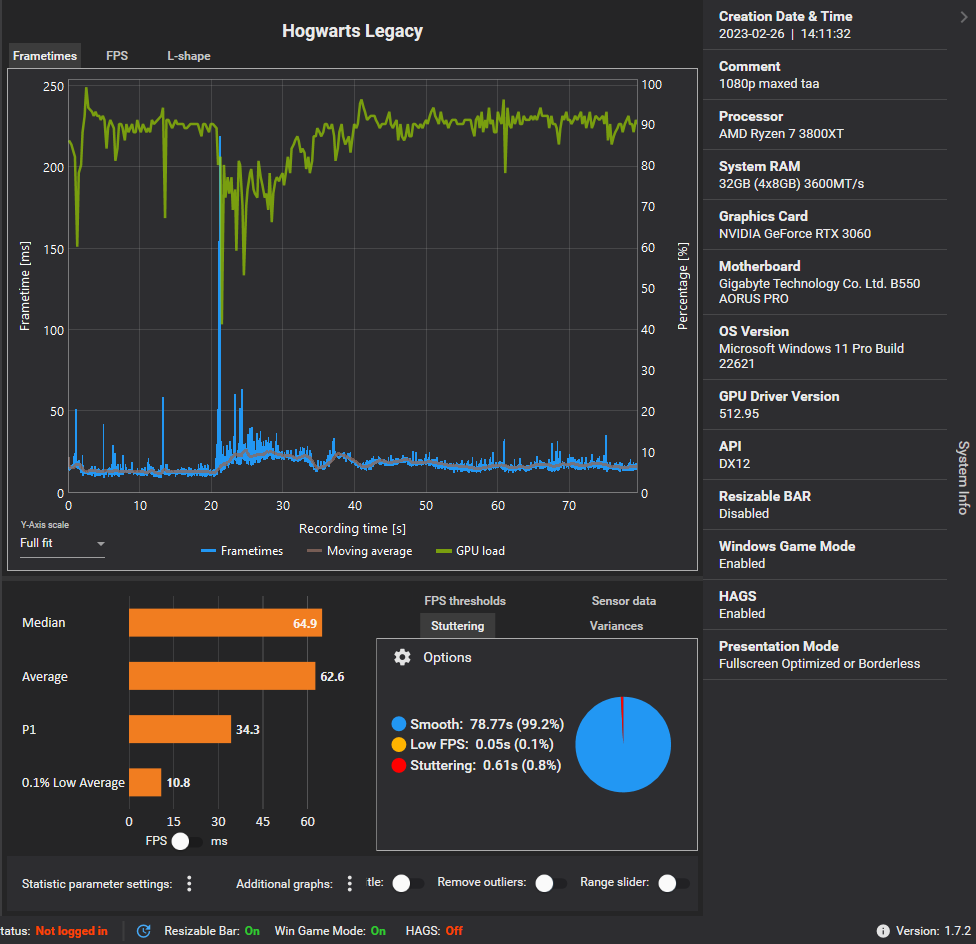Open the Sensor data tab
This screenshot has height=944, width=976.
624,601
